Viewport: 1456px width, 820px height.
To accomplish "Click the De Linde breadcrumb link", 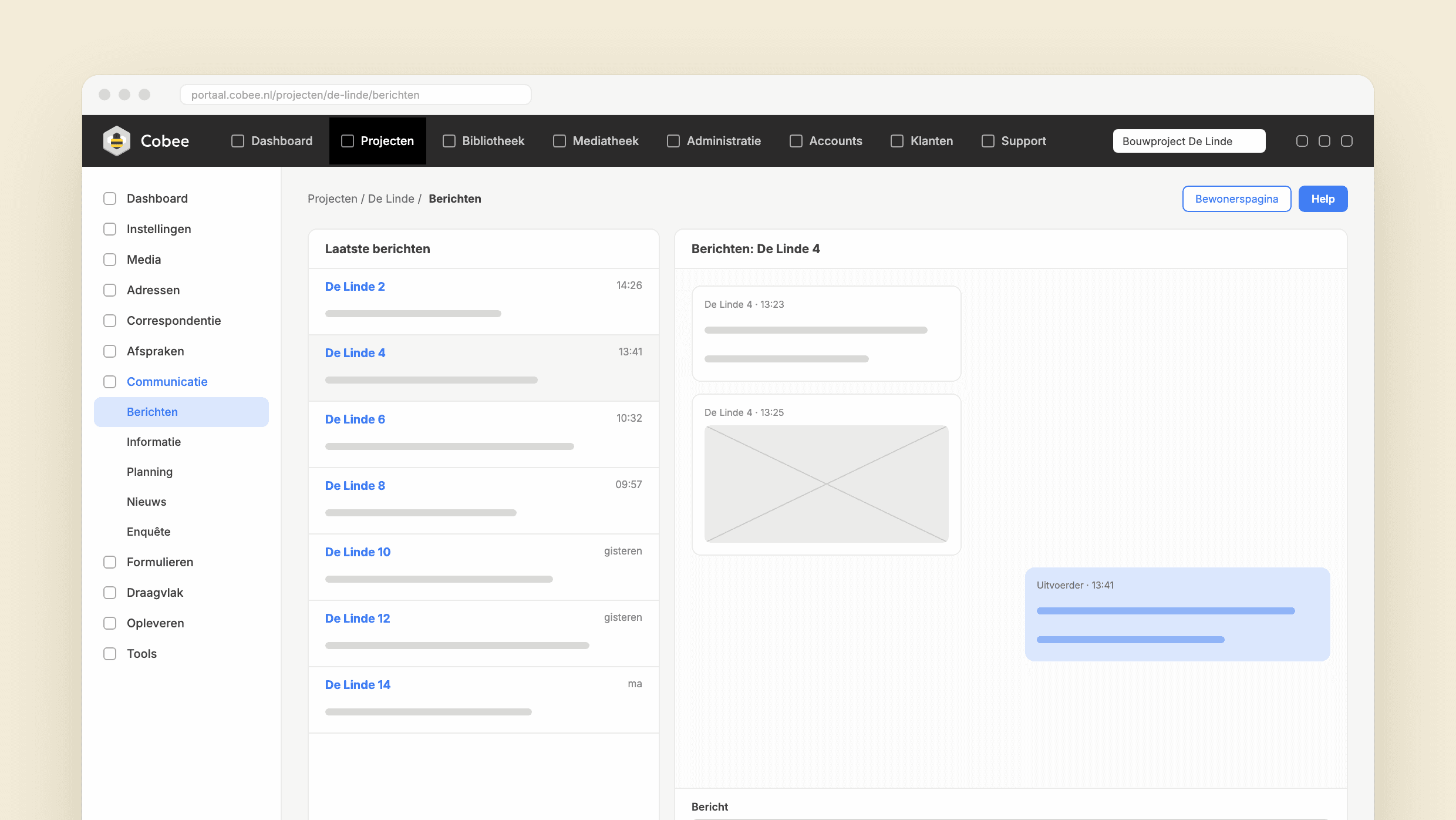I will point(391,199).
